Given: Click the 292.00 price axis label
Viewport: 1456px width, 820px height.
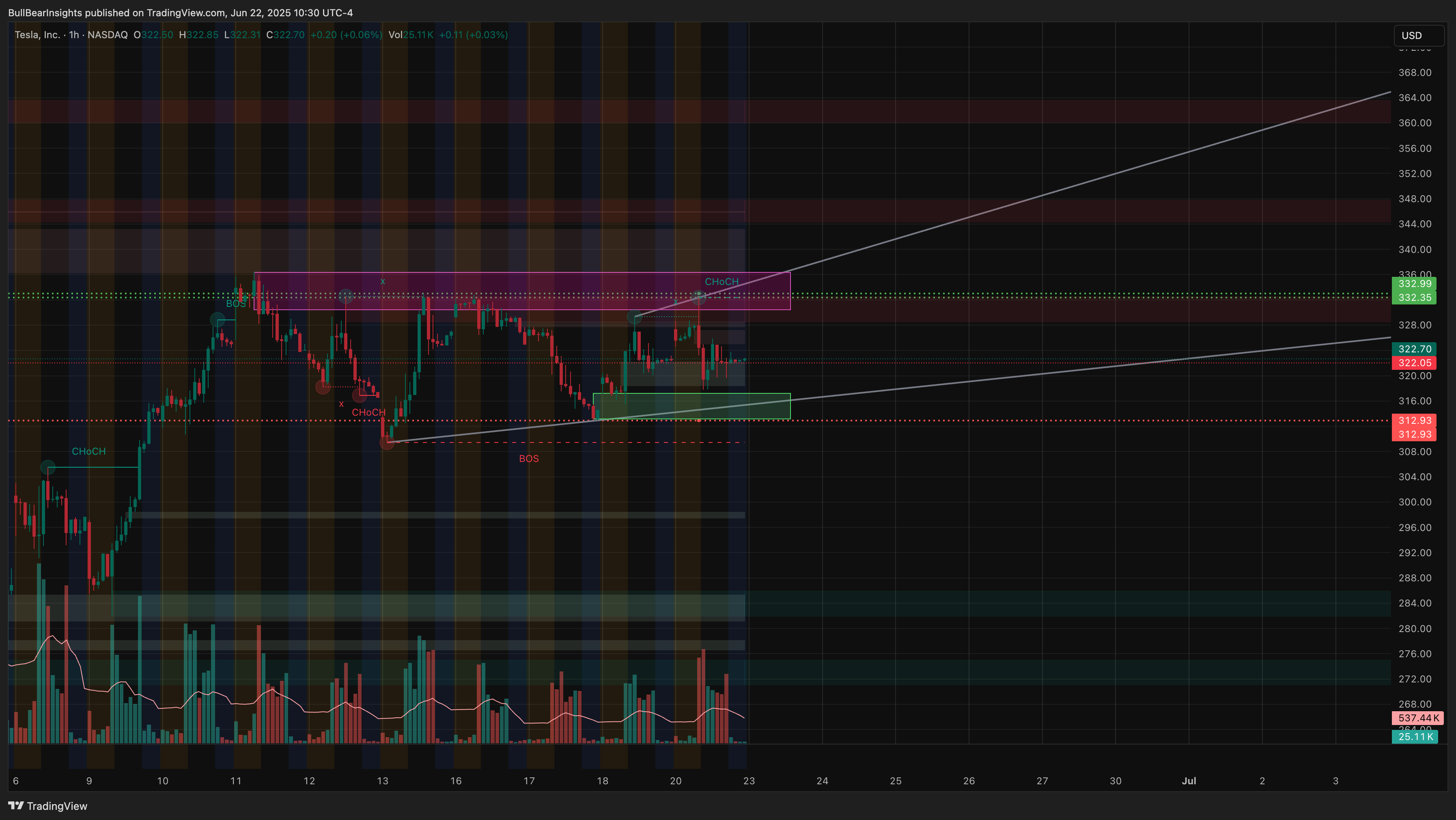Looking at the screenshot, I should click(1415, 552).
